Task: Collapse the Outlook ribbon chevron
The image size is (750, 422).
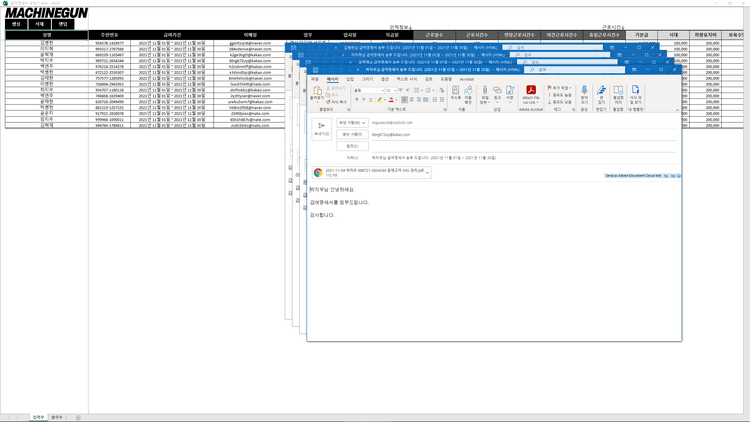Action: click(x=677, y=110)
